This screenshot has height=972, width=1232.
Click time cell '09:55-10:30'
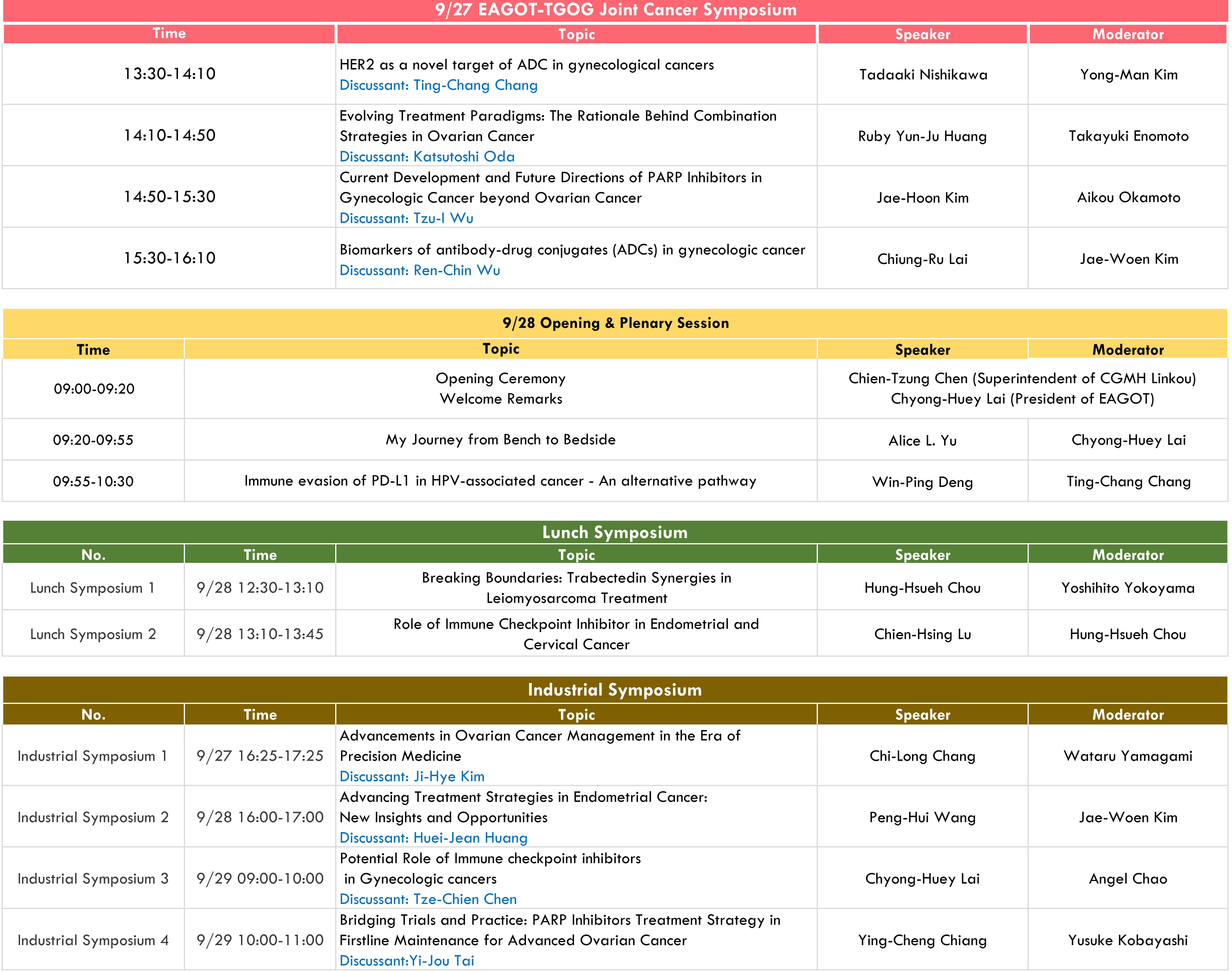pyautogui.click(x=93, y=482)
